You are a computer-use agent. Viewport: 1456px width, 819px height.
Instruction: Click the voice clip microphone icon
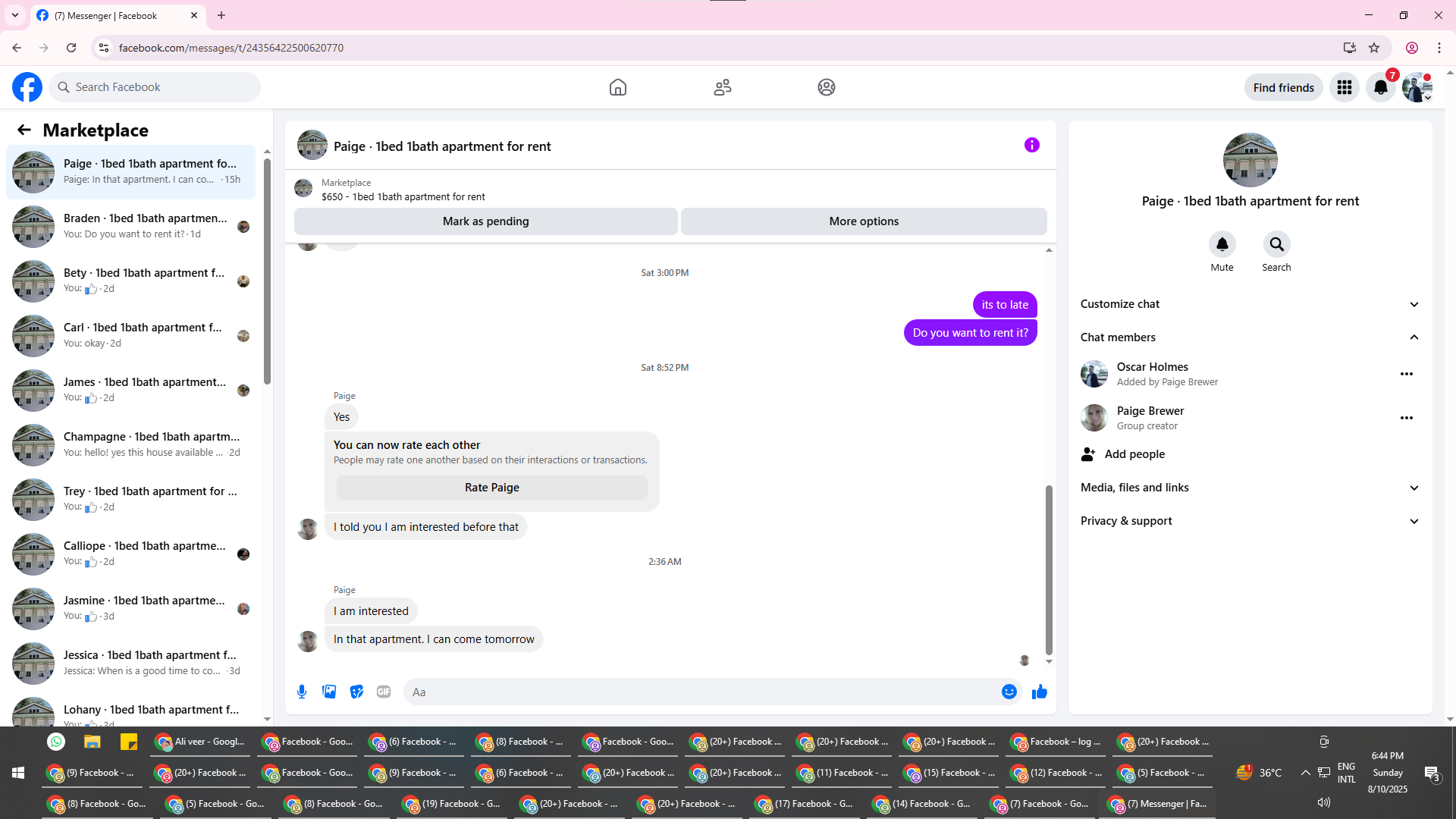coord(302,692)
